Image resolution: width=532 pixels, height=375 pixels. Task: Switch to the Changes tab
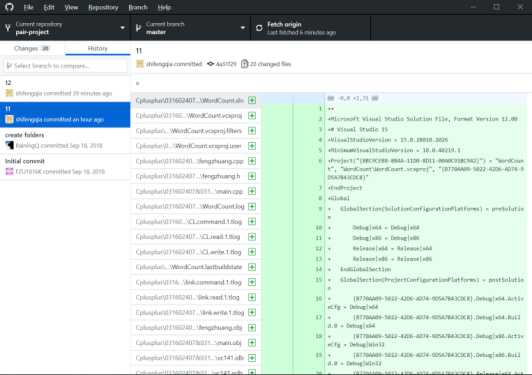pyautogui.click(x=32, y=48)
